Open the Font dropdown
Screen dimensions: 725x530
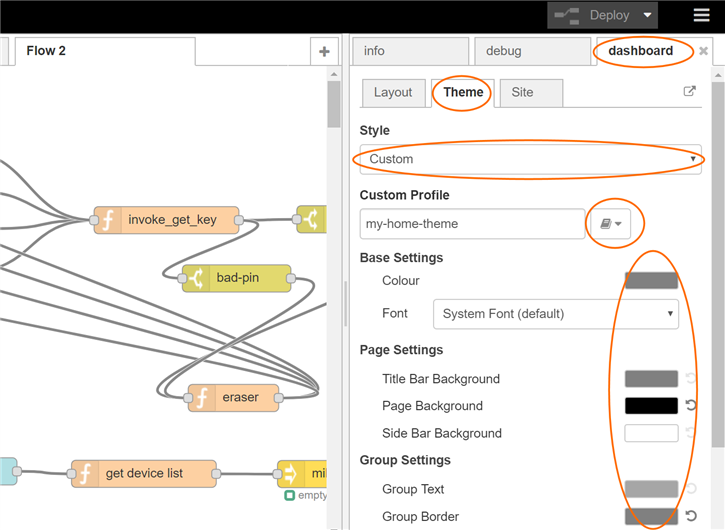point(556,314)
